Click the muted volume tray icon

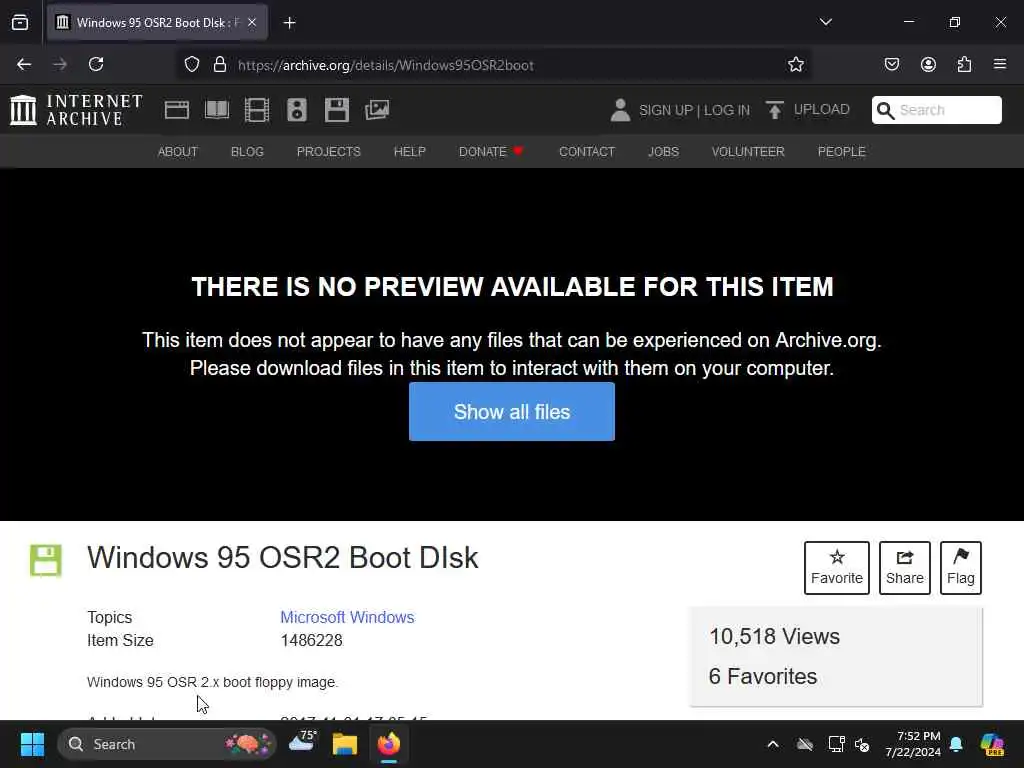(862, 744)
